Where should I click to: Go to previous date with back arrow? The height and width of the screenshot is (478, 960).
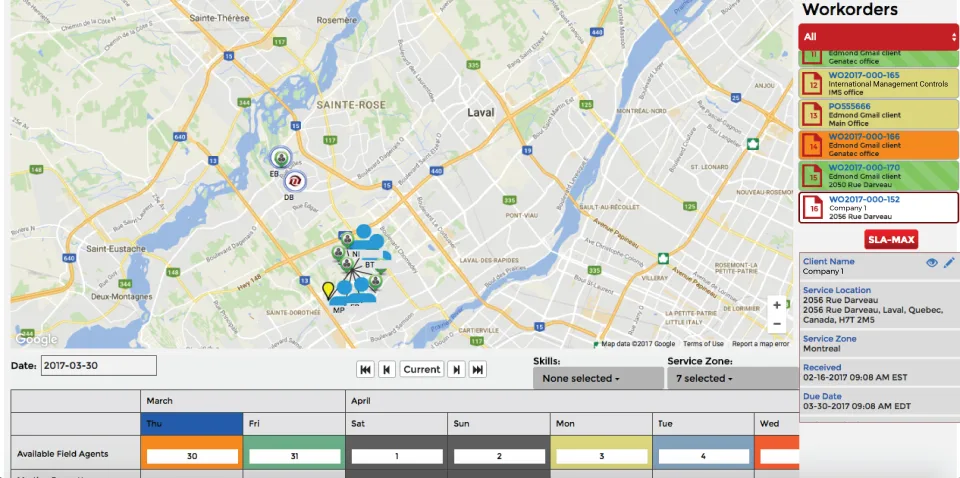tap(386, 370)
